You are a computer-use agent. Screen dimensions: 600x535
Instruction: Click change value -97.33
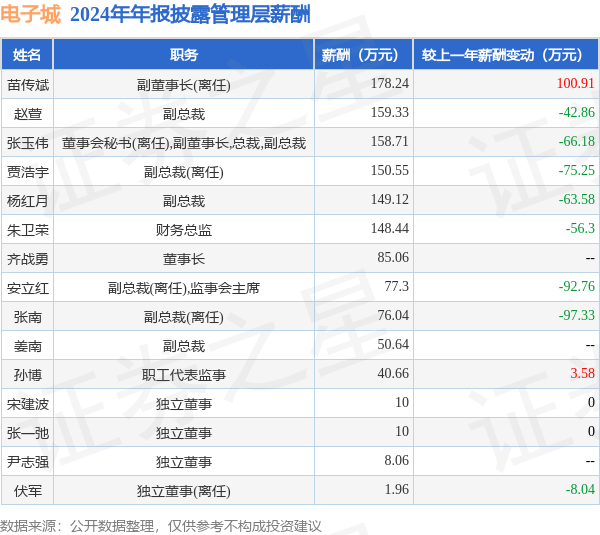577,315
